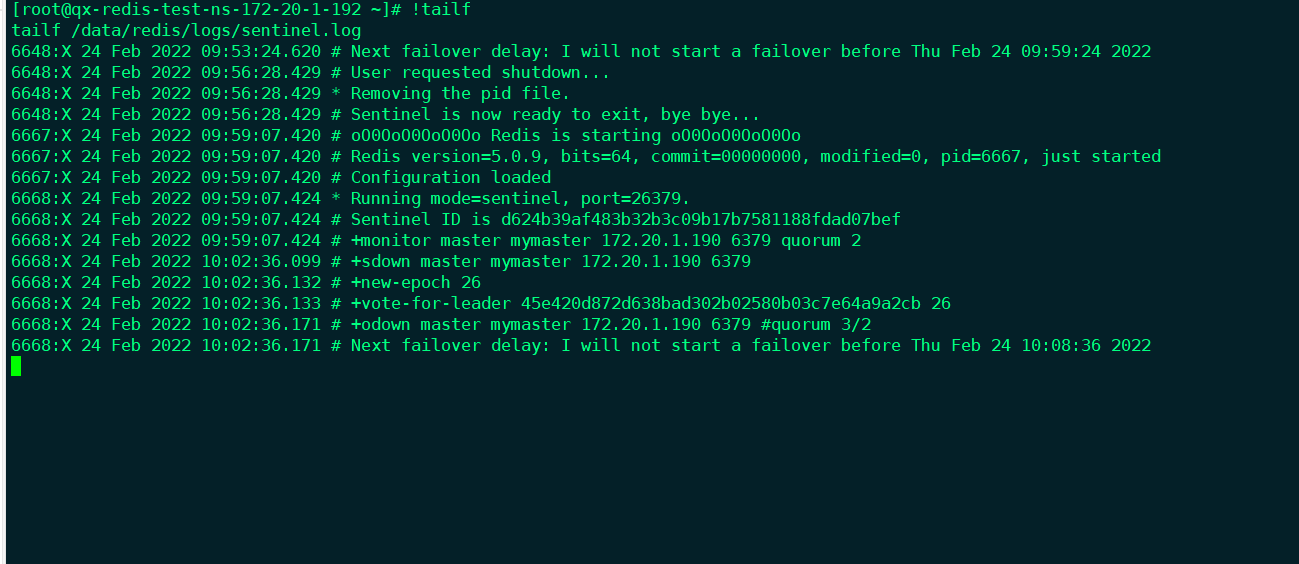Viewport: 1299px width, 564px height.
Task: Click the '+new-epoch 26' event
Action: pos(415,283)
